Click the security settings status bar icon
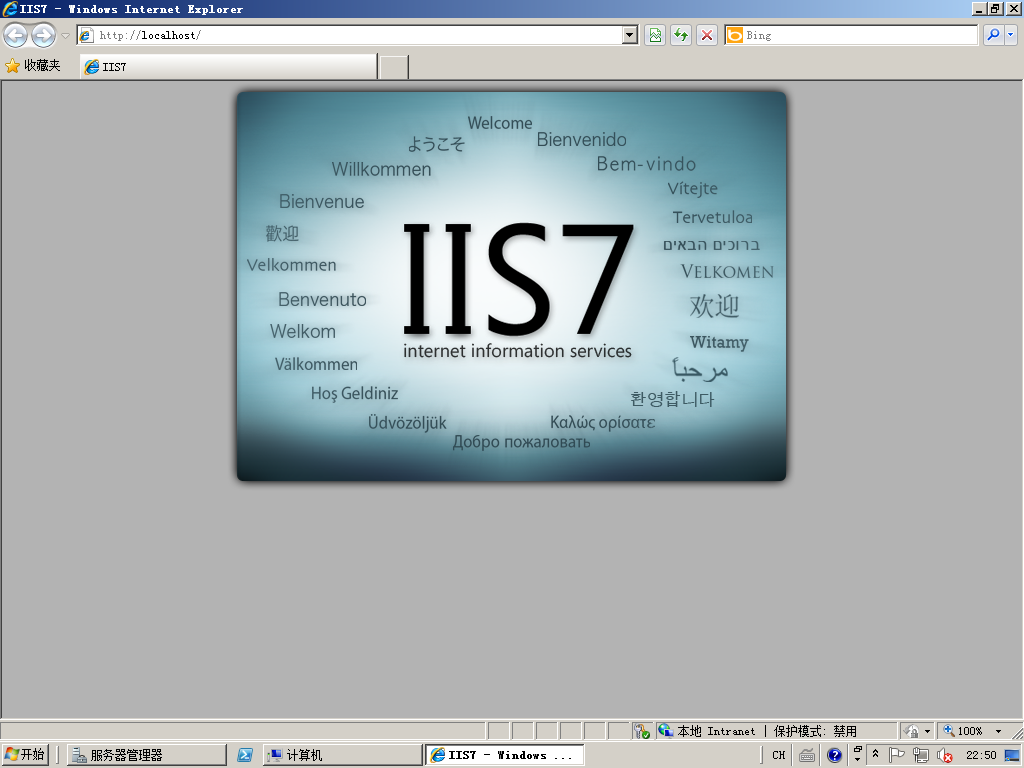This screenshot has height=768, width=1024. (x=641, y=731)
